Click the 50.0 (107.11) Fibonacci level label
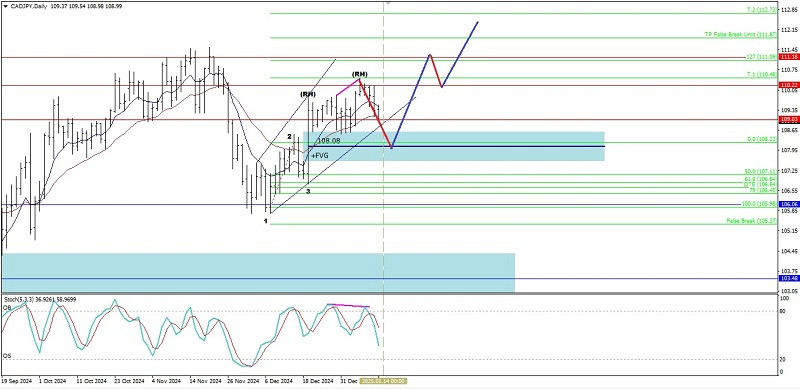The width and height of the screenshot is (800, 389). coord(760,172)
